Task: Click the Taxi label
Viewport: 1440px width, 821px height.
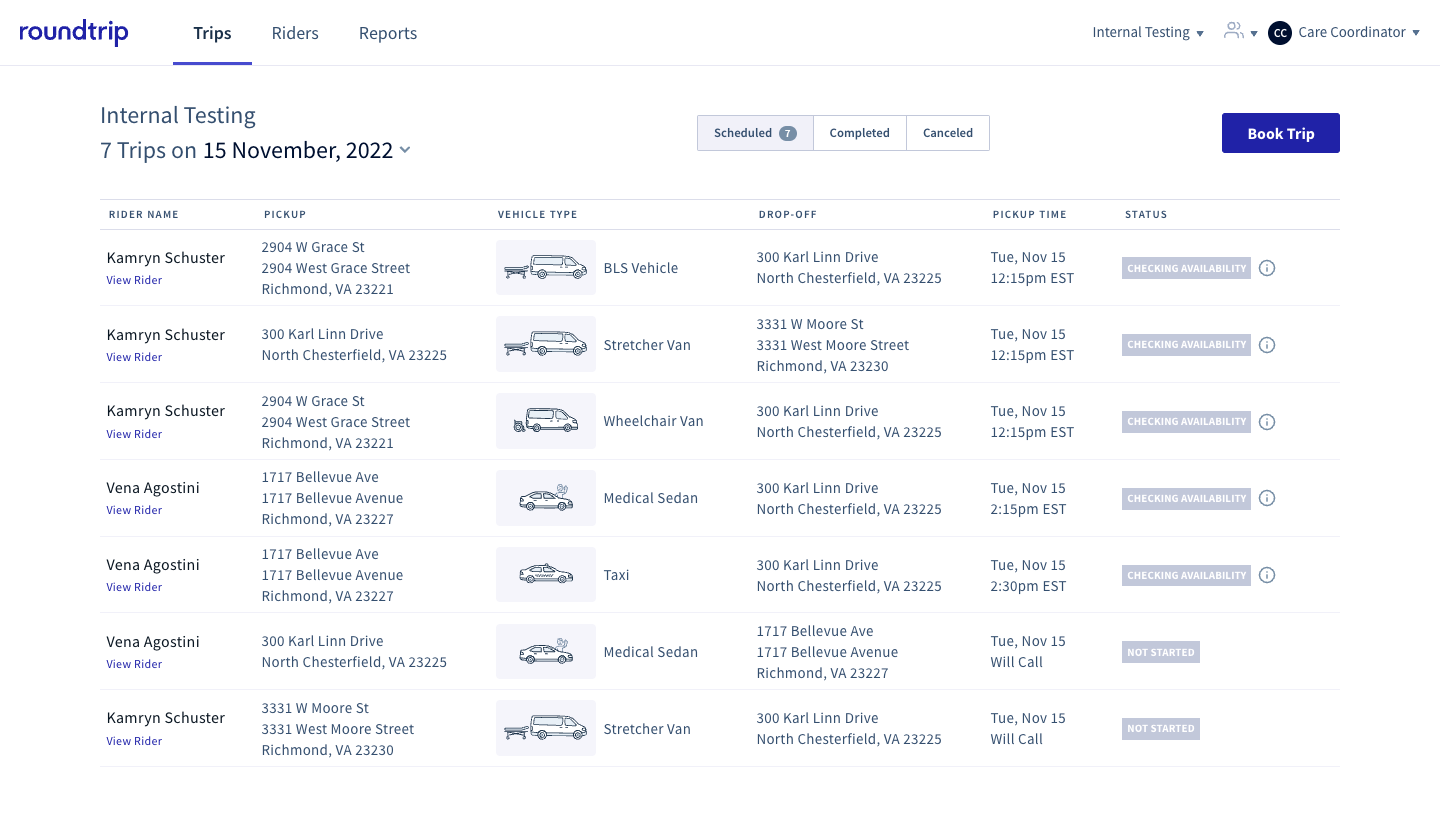Action: [x=617, y=575]
